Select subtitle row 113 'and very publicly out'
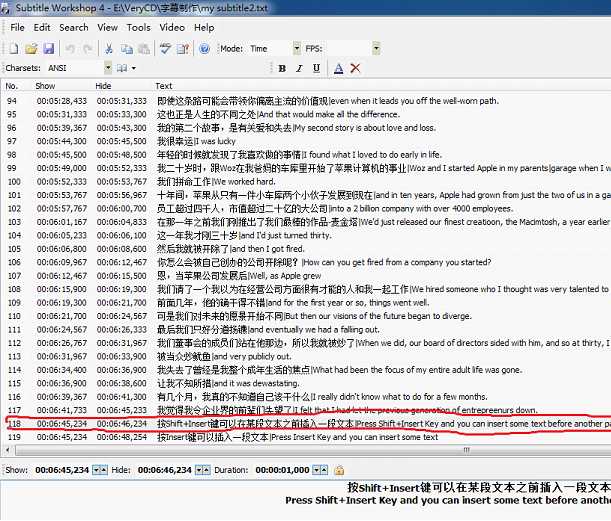The width and height of the screenshot is (611, 521). (x=307, y=356)
